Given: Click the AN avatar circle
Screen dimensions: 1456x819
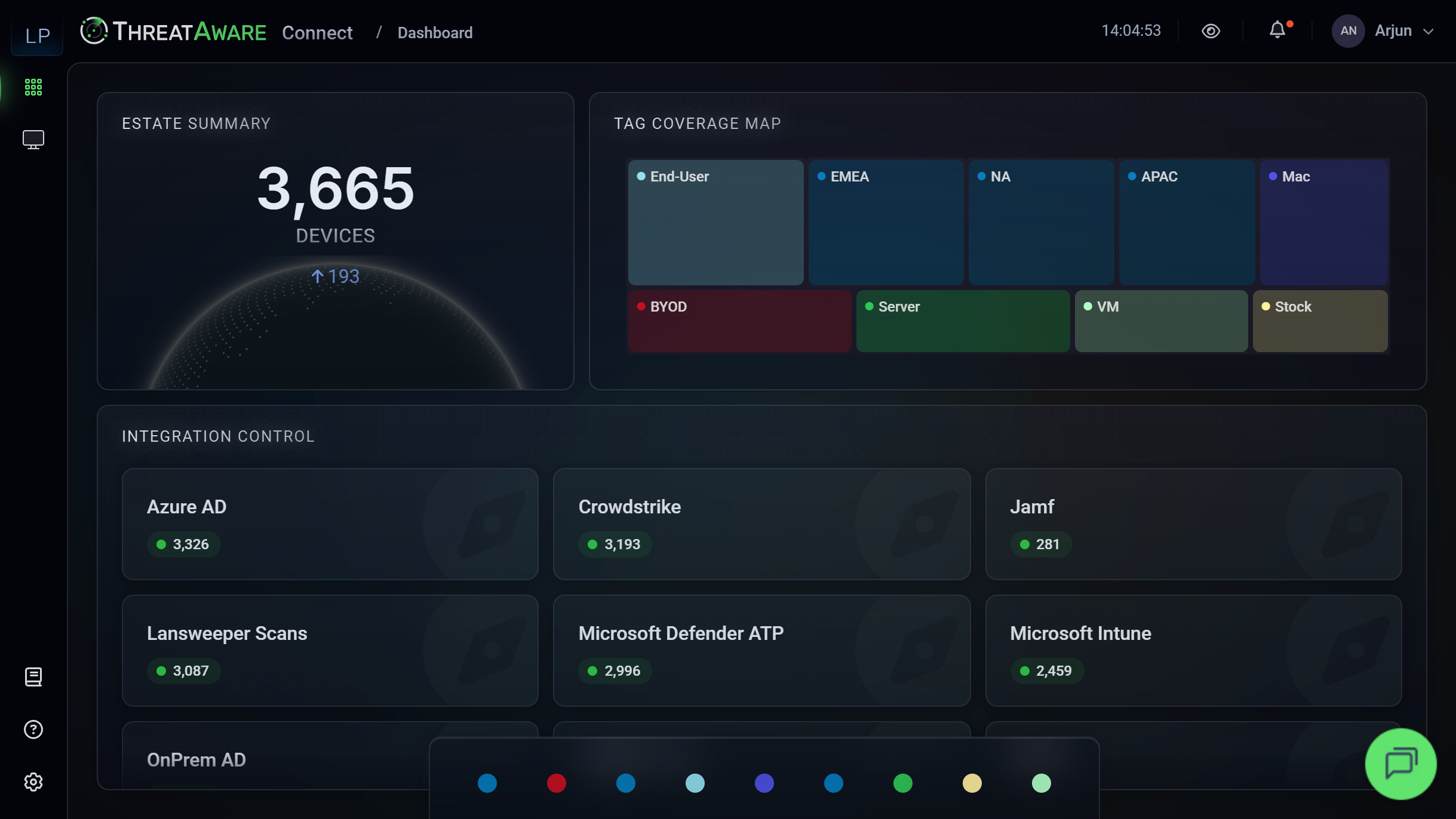Looking at the screenshot, I should 1348,31.
